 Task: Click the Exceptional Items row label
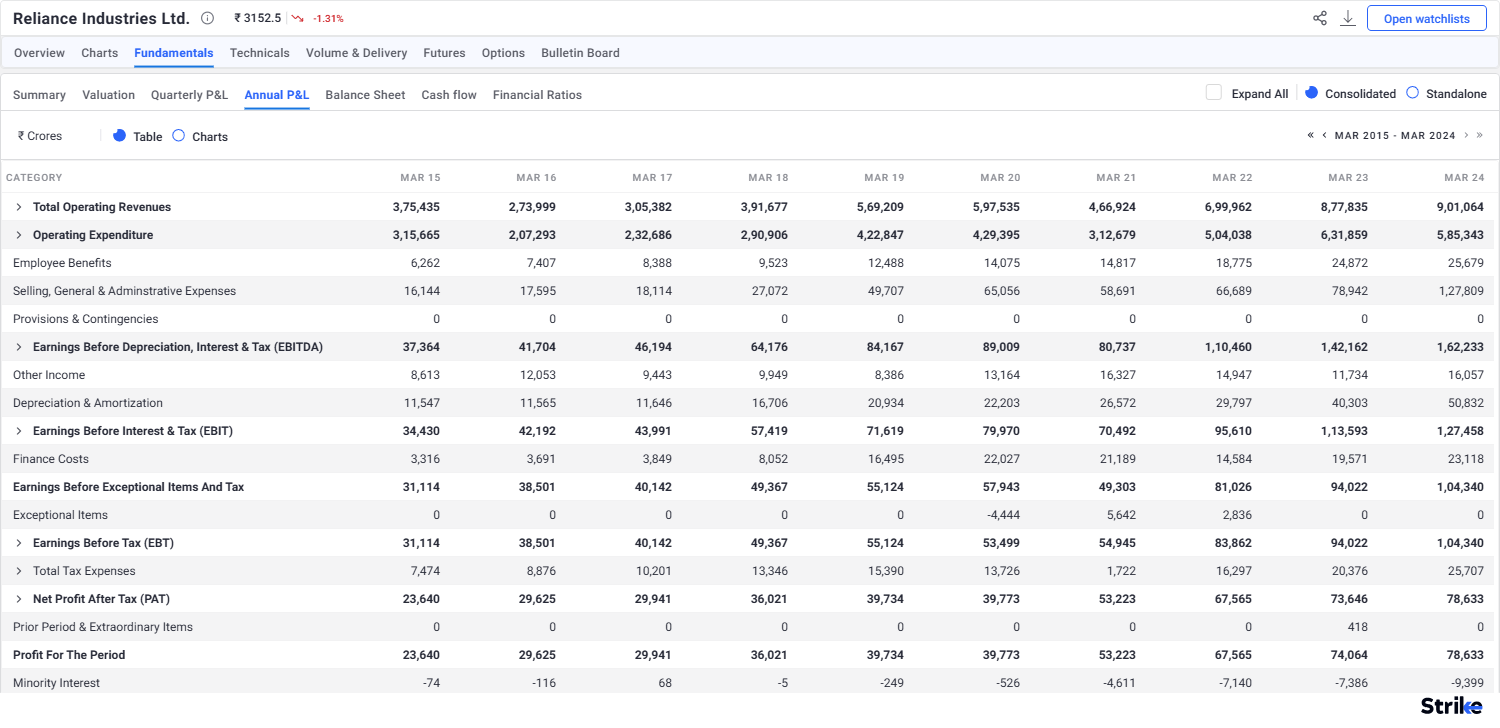(60, 515)
